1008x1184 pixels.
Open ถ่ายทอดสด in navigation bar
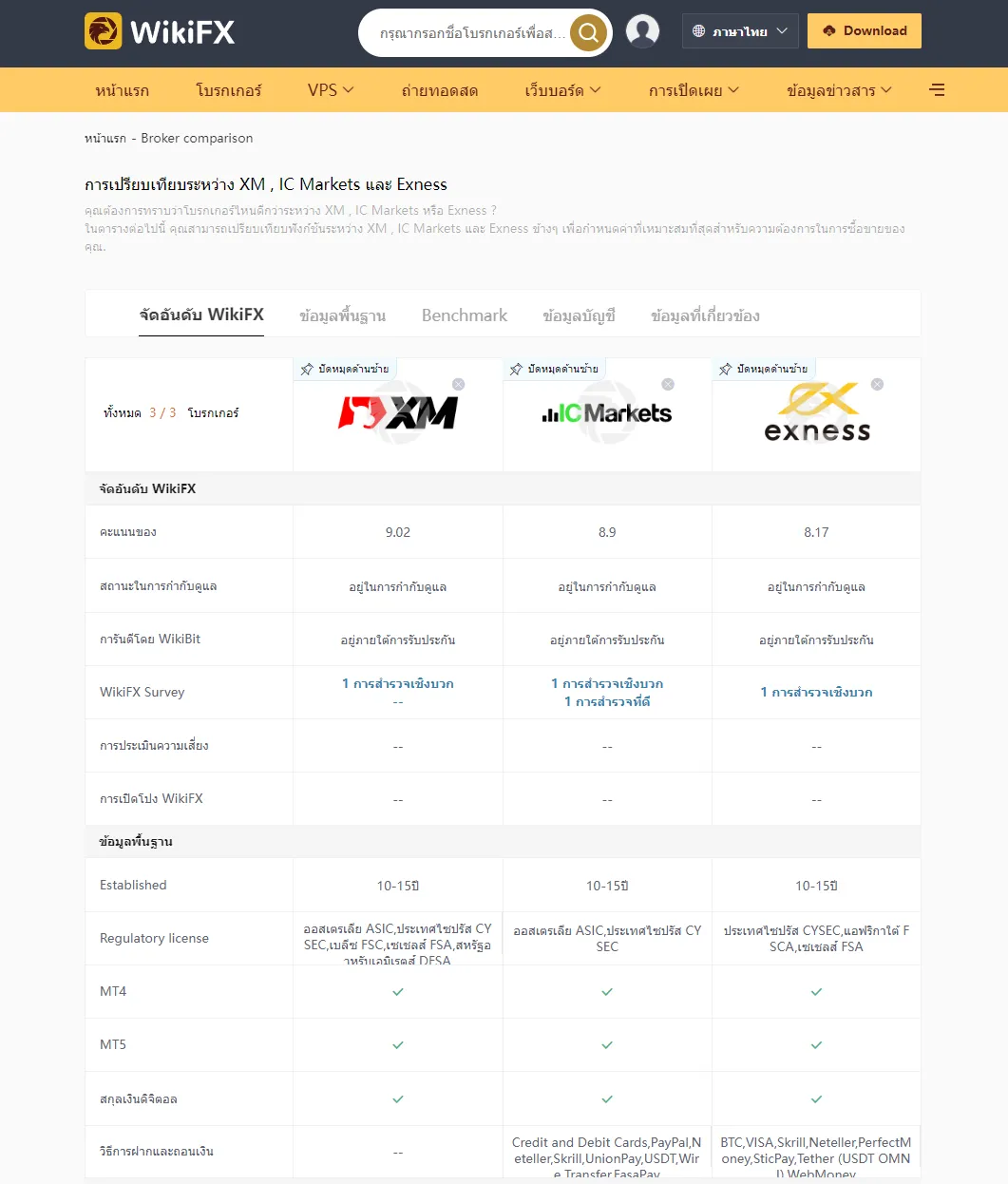440,90
